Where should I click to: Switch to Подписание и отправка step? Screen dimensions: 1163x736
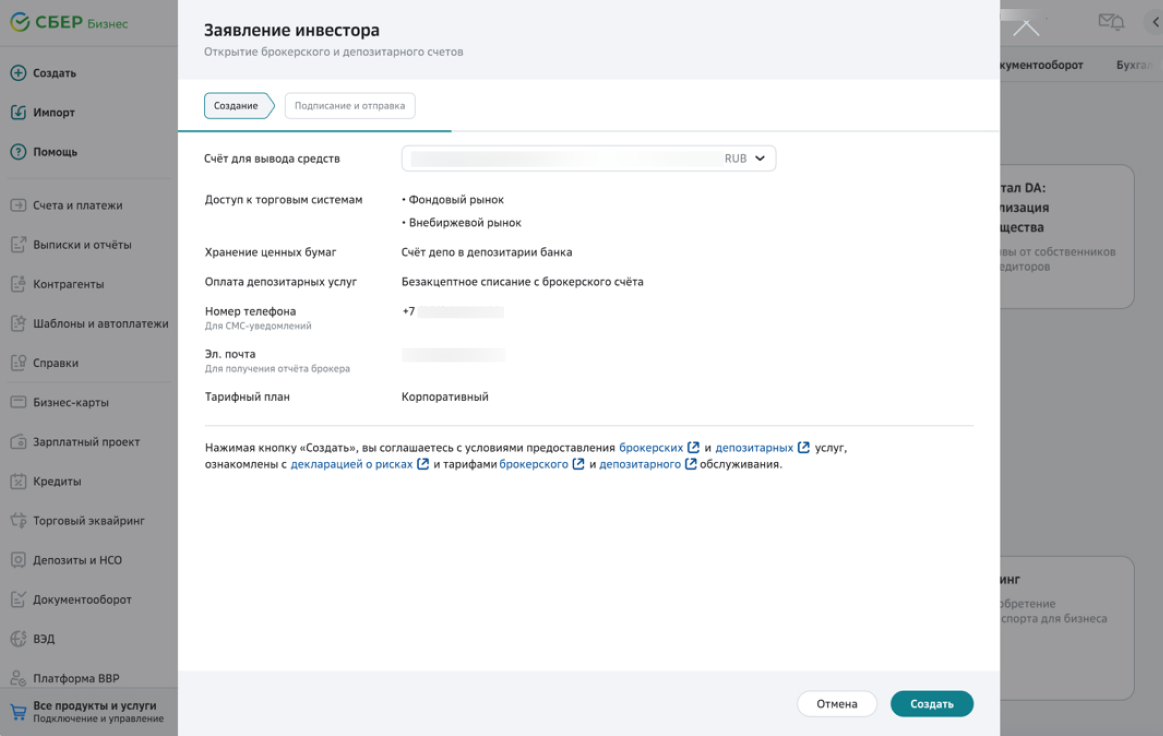pos(349,106)
